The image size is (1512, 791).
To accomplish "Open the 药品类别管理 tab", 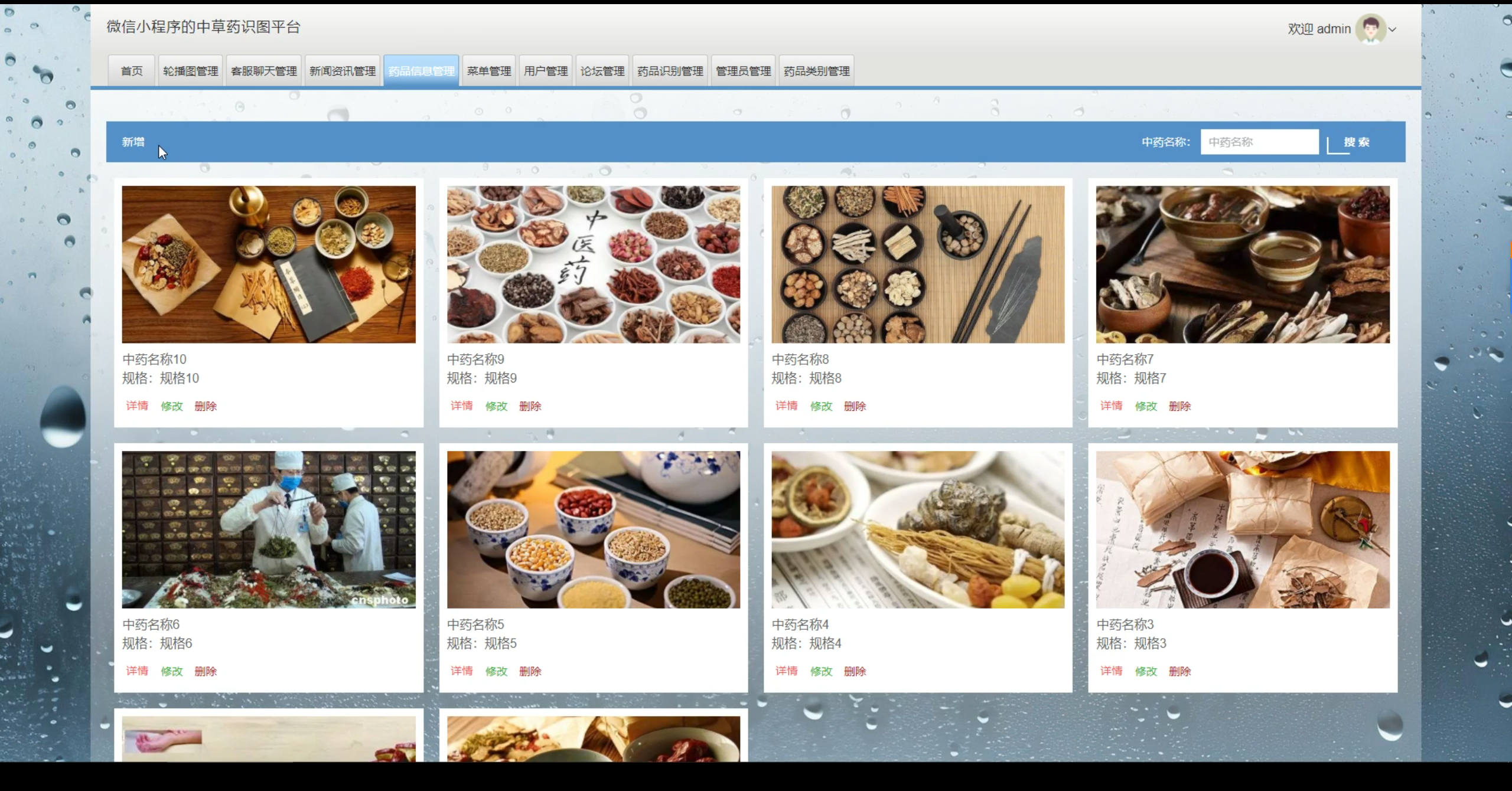I will (816, 71).
